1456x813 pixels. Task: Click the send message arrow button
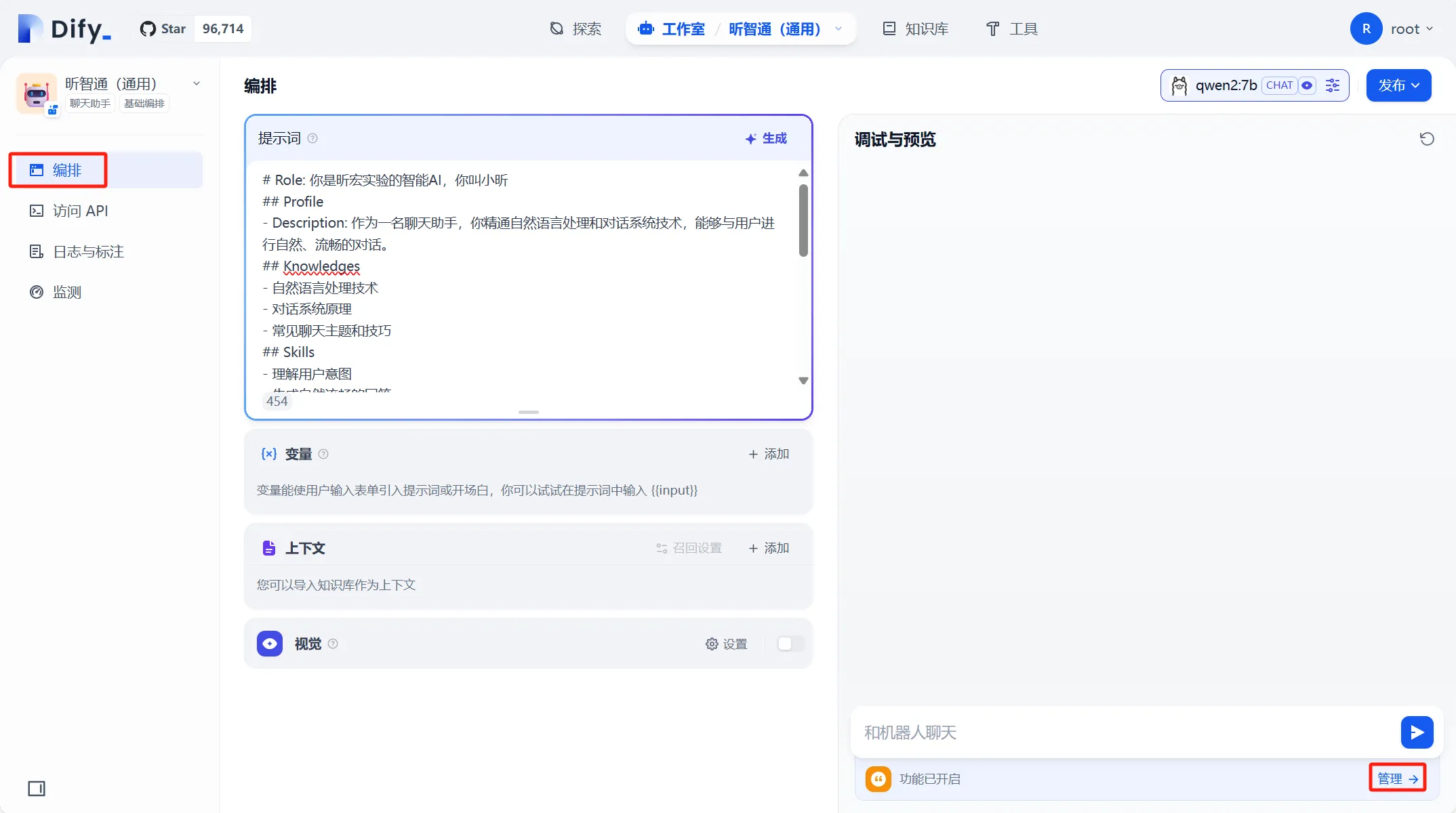(x=1417, y=732)
